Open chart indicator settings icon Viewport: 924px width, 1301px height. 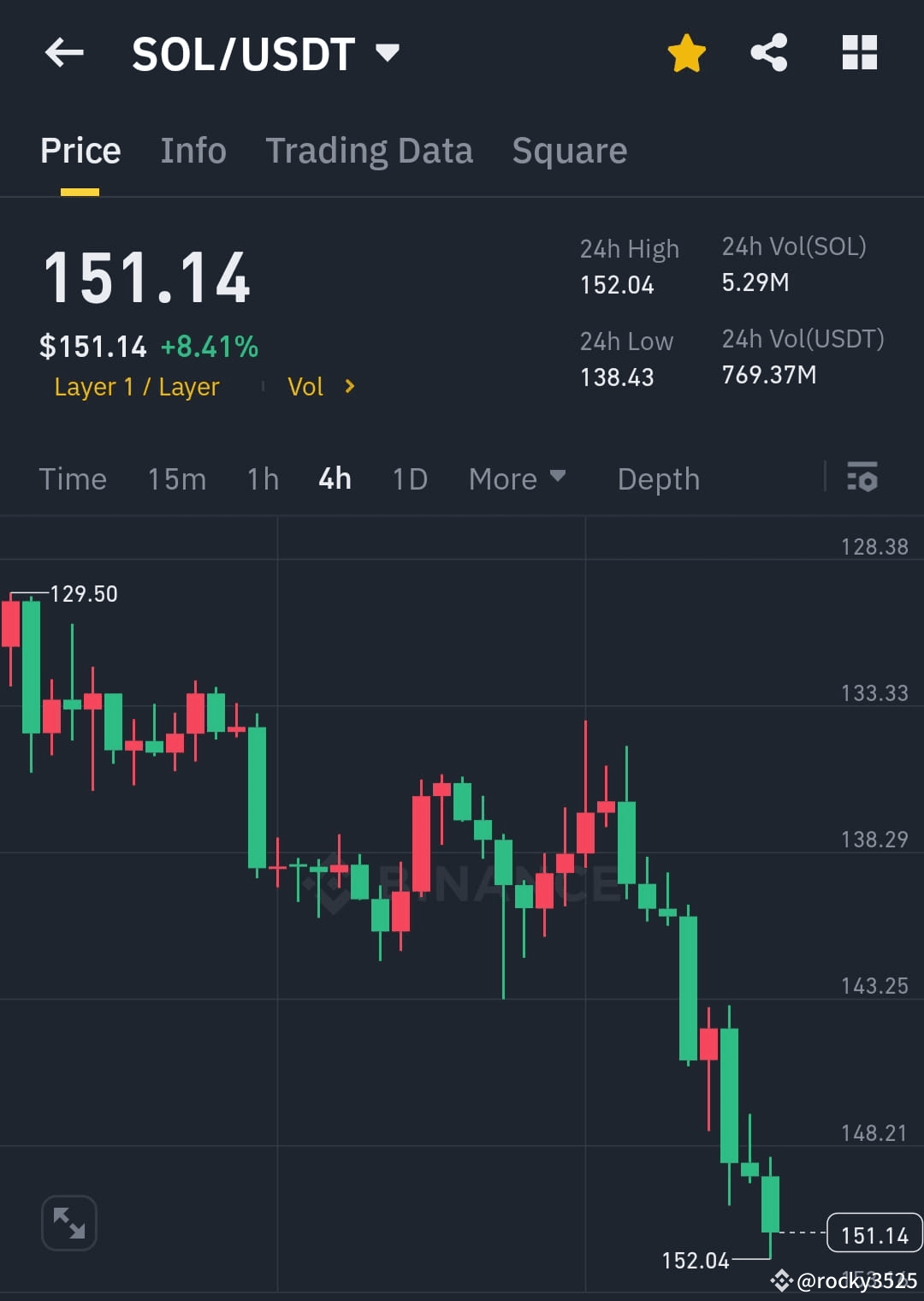tap(862, 478)
